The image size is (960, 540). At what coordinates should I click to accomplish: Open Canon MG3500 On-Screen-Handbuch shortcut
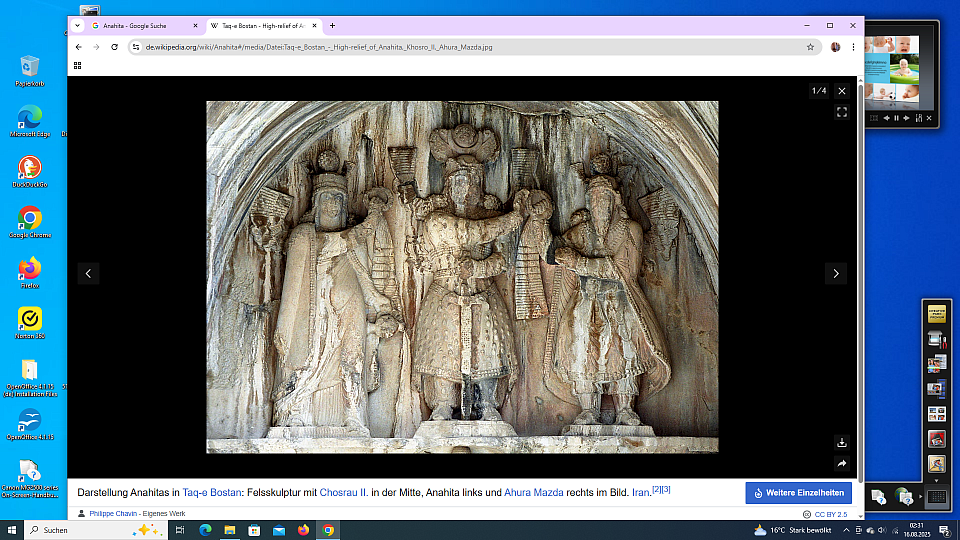pos(29,479)
